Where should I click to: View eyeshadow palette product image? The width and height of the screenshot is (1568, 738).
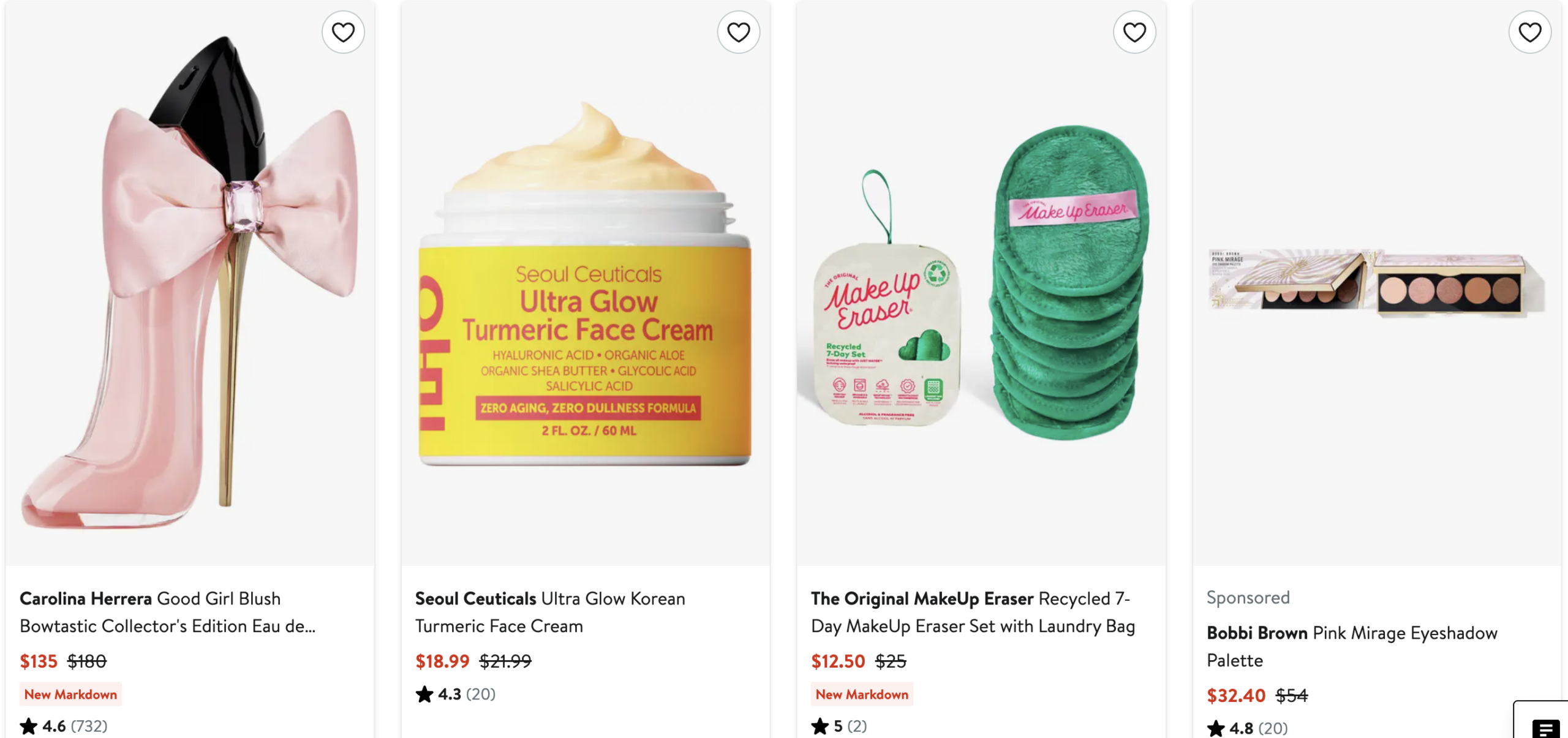coord(1377,282)
